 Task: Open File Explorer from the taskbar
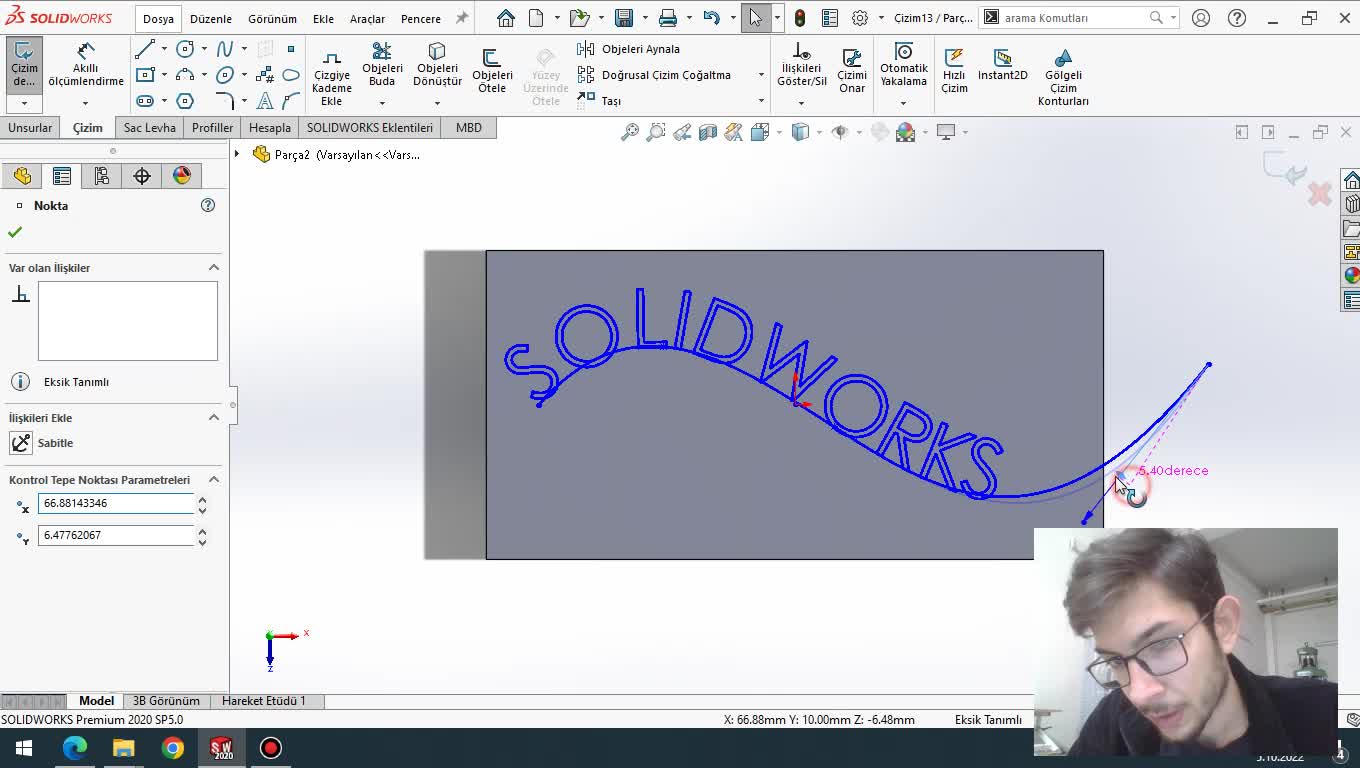[123, 748]
